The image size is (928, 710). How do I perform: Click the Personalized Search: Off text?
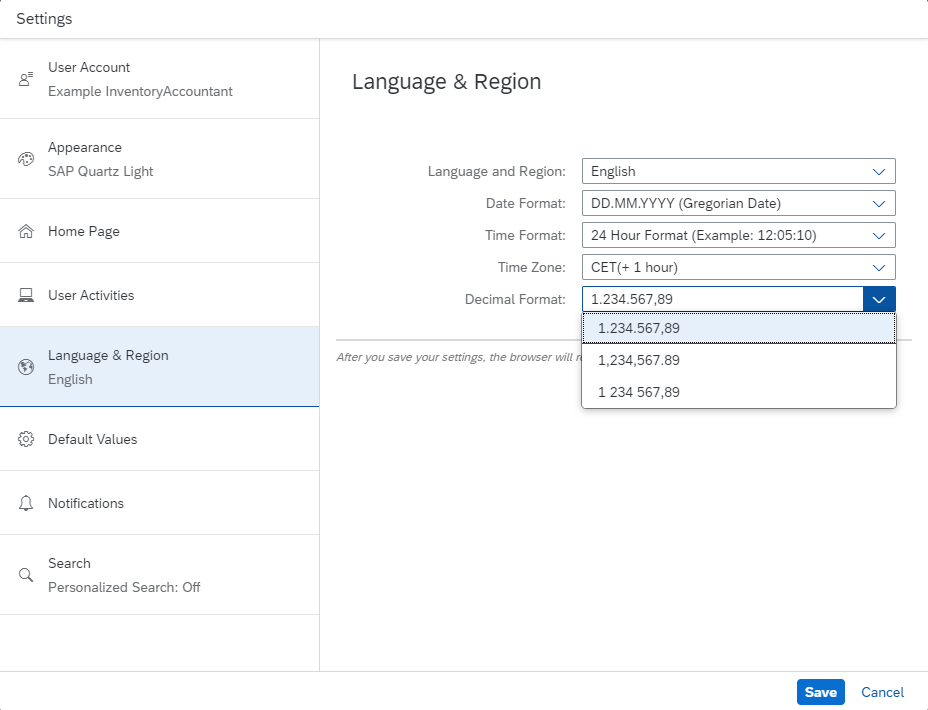[x=124, y=588]
